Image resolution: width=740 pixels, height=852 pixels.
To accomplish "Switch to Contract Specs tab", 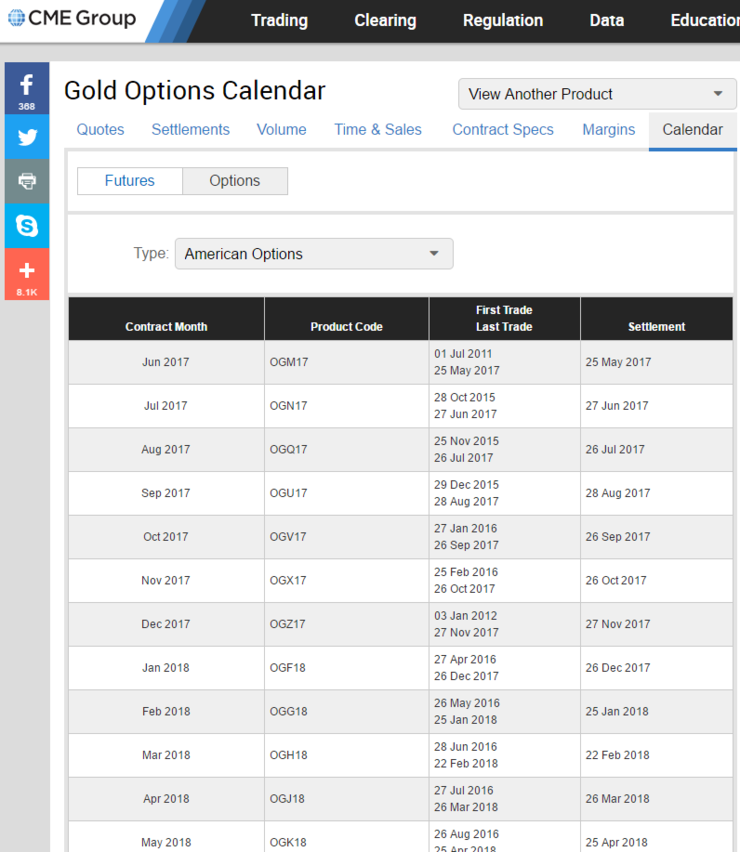I will [x=503, y=129].
